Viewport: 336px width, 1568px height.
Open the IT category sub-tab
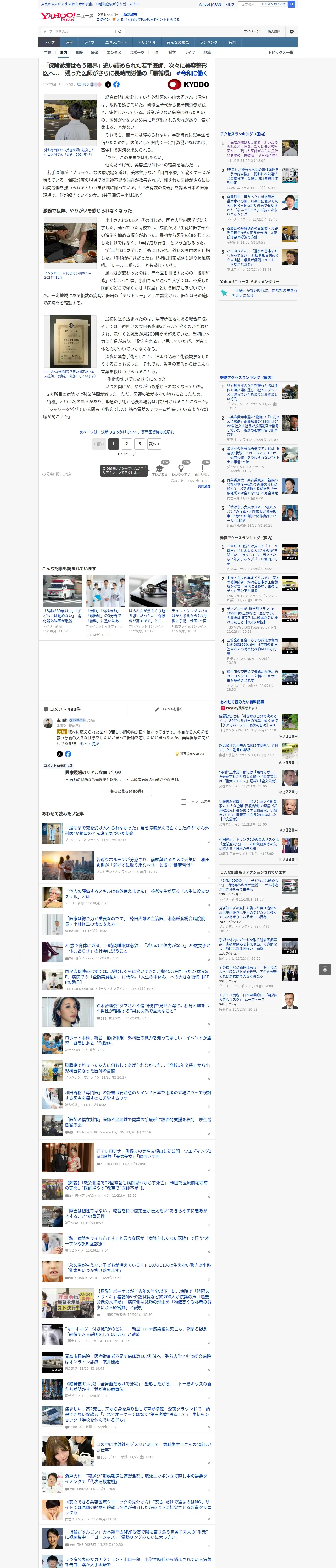(156, 52)
